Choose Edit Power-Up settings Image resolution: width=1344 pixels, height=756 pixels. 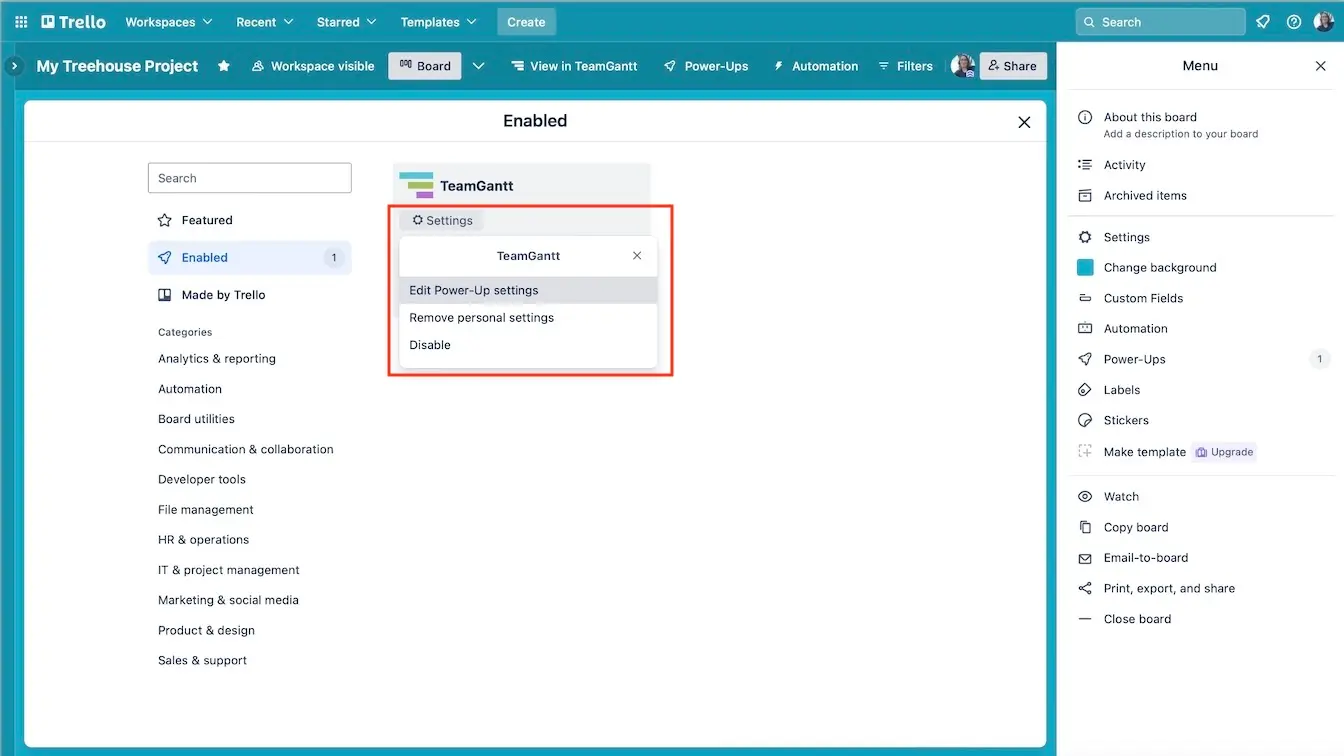[528, 290]
